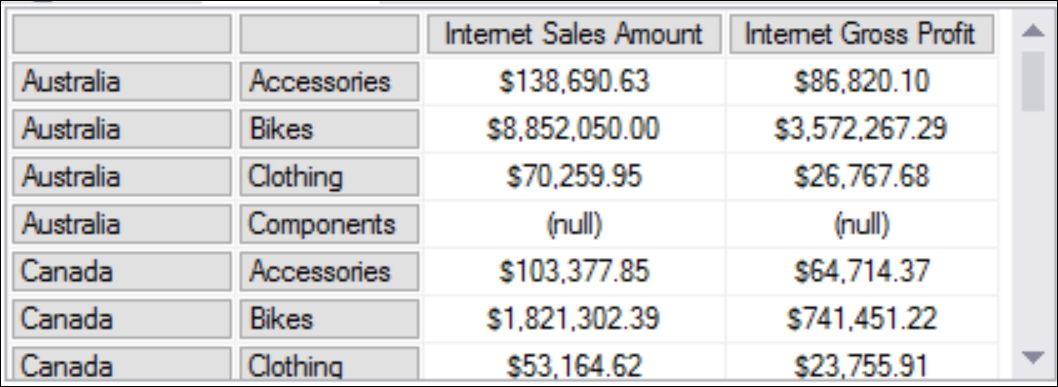Screen dimensions: 1058x387
Task: Select the Bikes cell under Australia
Action: 329,129
